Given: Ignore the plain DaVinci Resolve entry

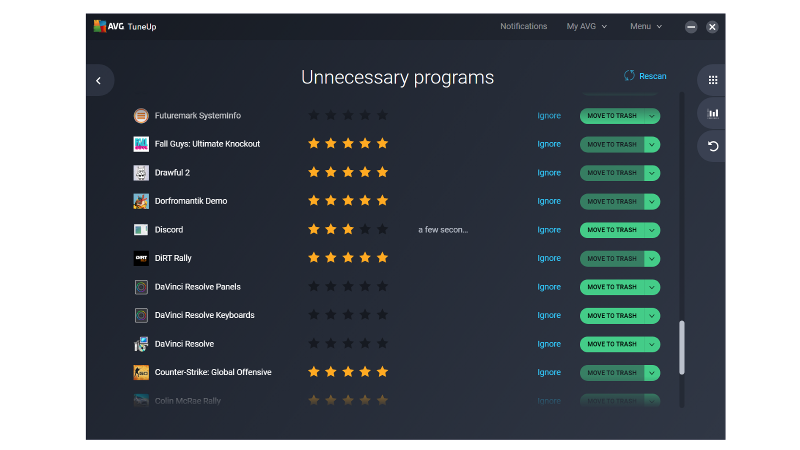Looking at the screenshot, I should pyautogui.click(x=549, y=344).
